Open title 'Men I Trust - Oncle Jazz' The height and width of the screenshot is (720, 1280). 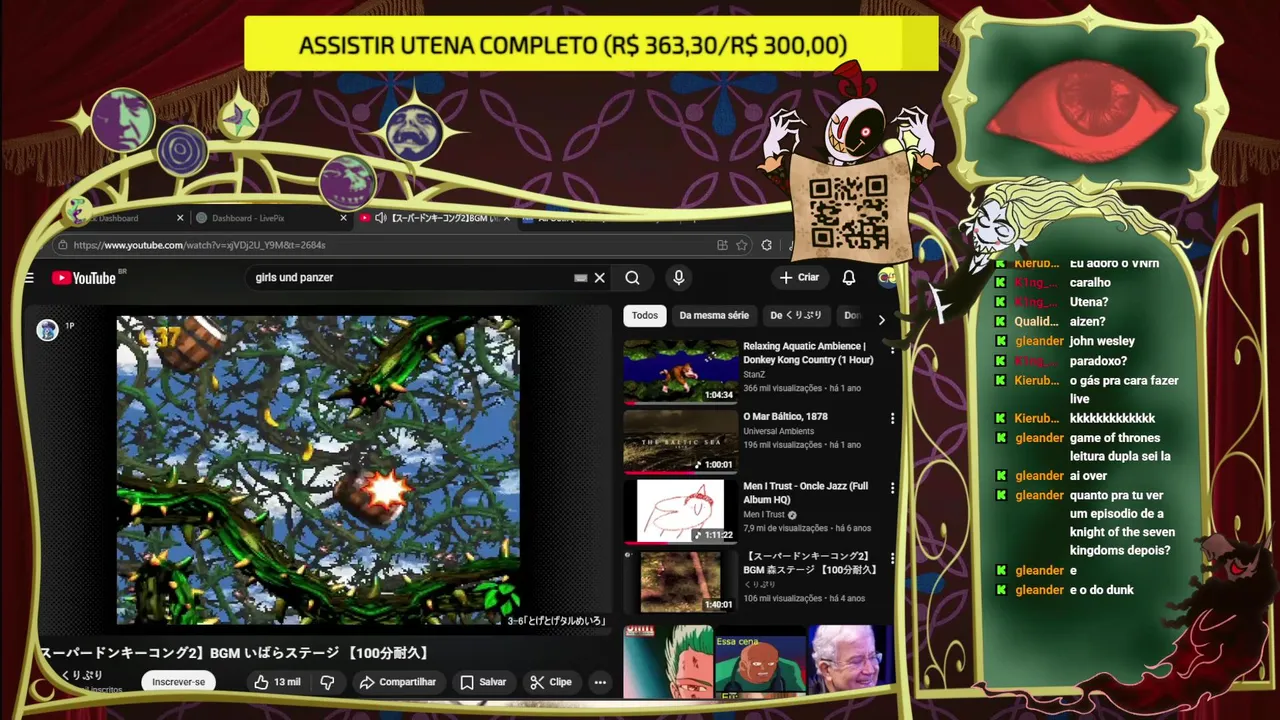click(x=806, y=493)
